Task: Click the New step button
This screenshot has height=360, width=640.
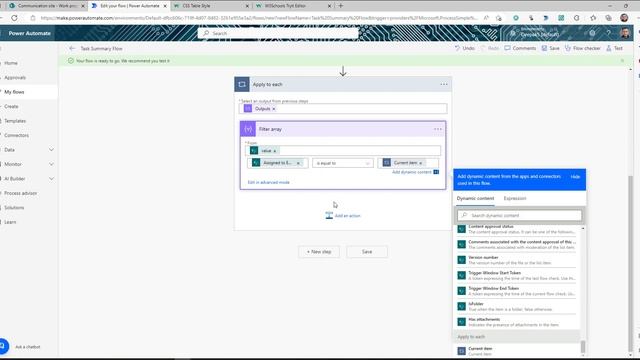Action: pyautogui.click(x=319, y=252)
